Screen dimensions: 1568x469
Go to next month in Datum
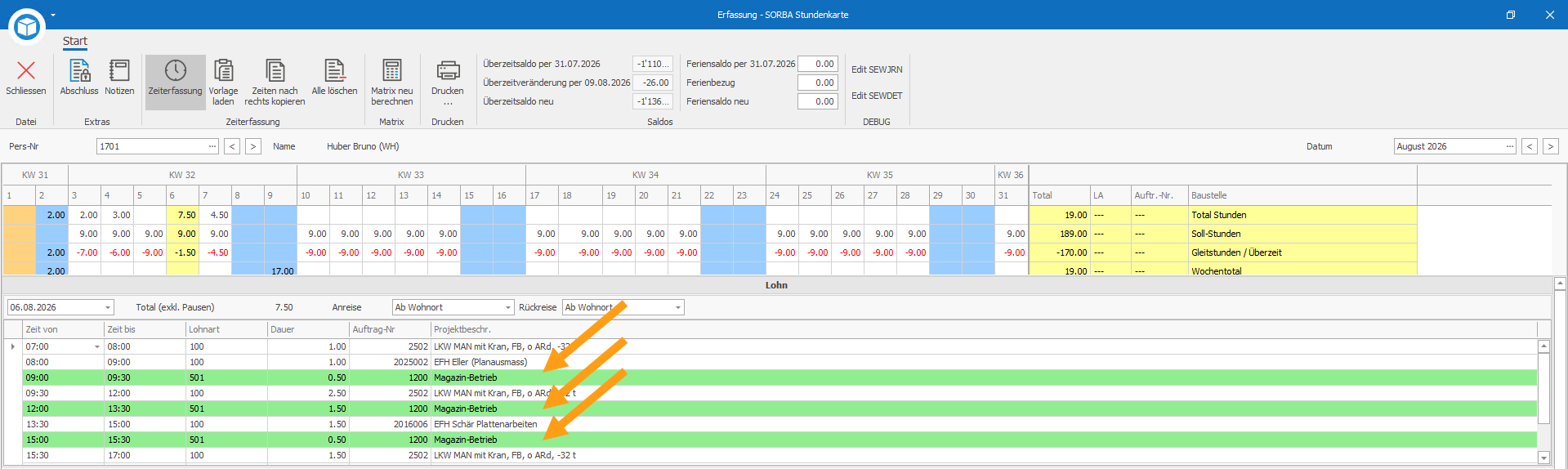1550,146
